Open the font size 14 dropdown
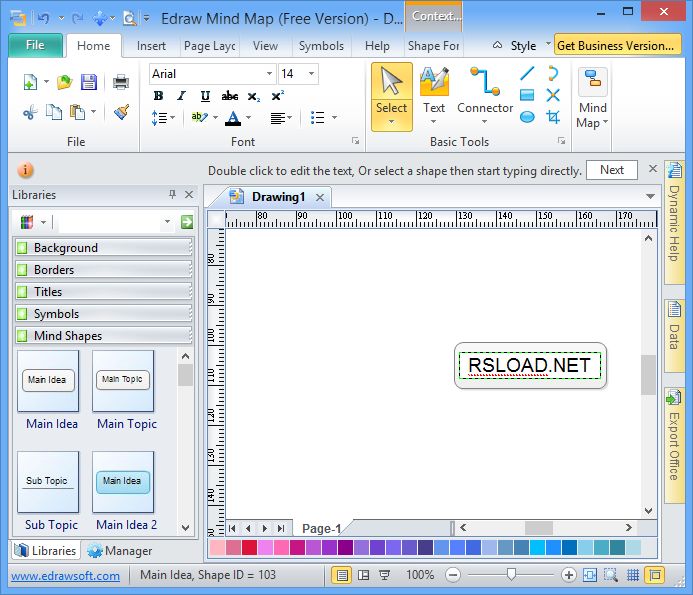 pyautogui.click(x=312, y=73)
